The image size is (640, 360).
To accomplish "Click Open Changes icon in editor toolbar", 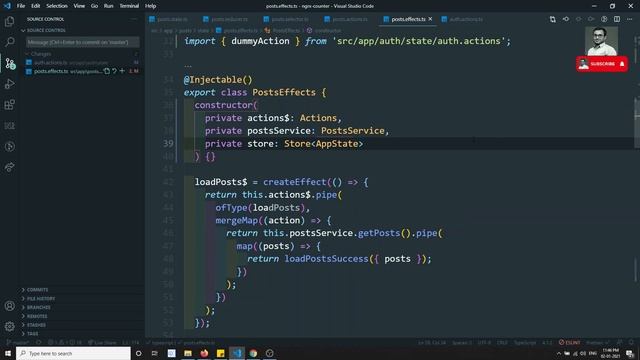I will tap(552, 19).
